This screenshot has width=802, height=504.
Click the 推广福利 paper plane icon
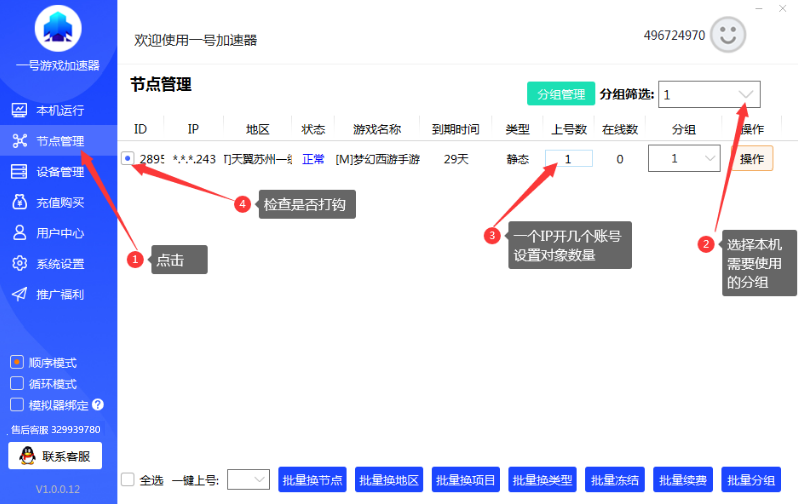tap(19, 294)
